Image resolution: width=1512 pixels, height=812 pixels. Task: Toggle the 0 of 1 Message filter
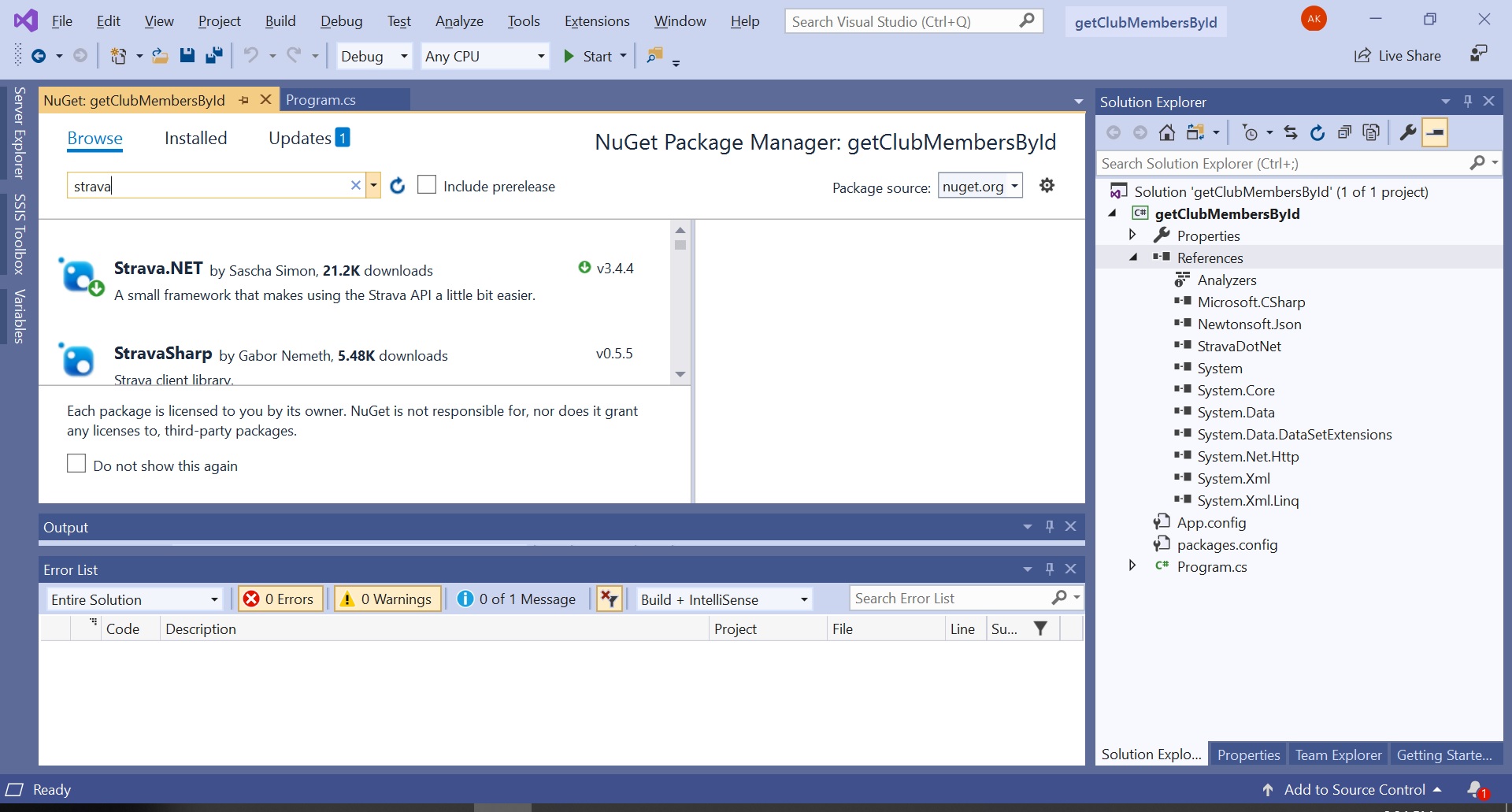[517, 599]
